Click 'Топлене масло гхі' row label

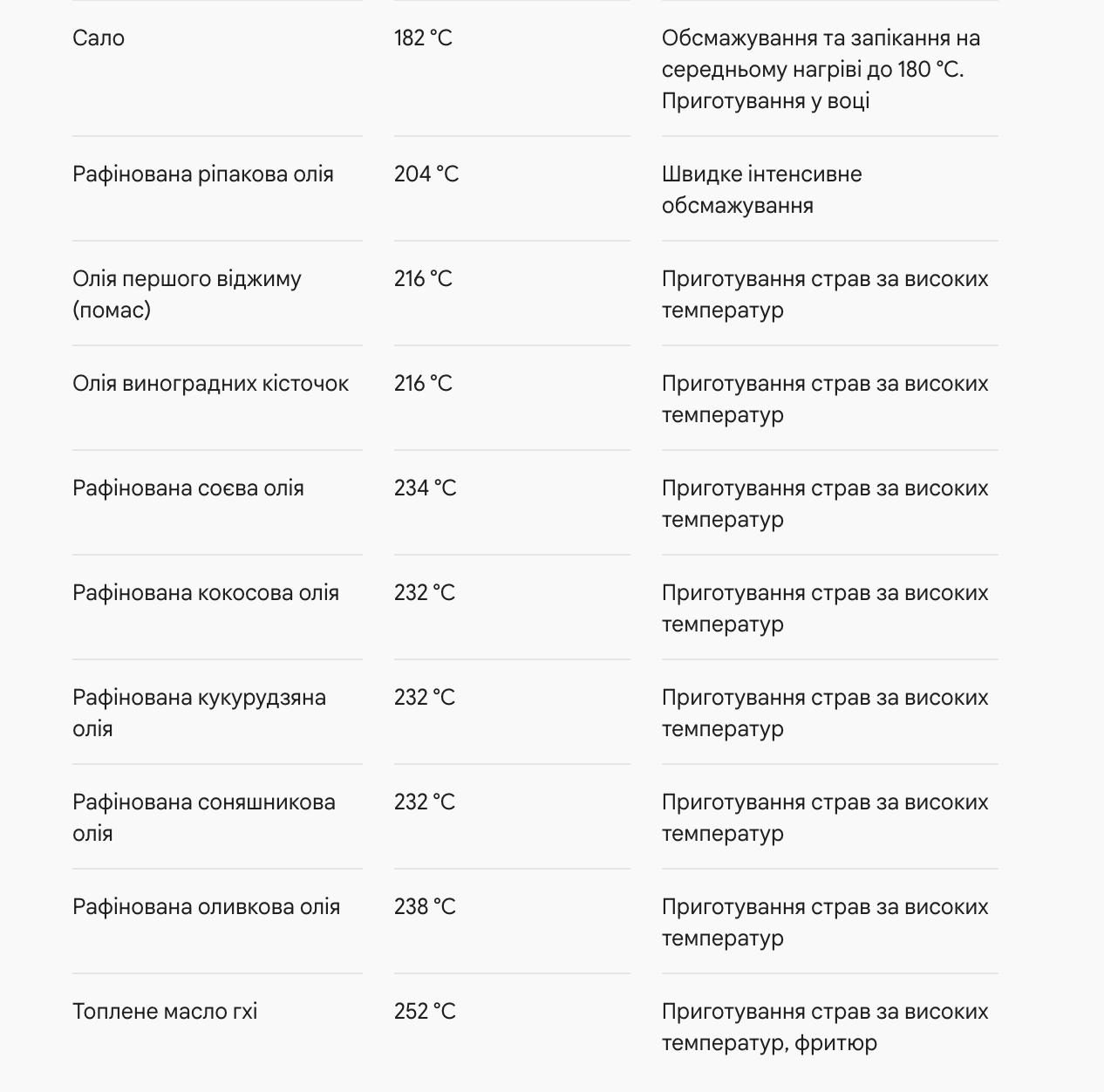tap(165, 1012)
